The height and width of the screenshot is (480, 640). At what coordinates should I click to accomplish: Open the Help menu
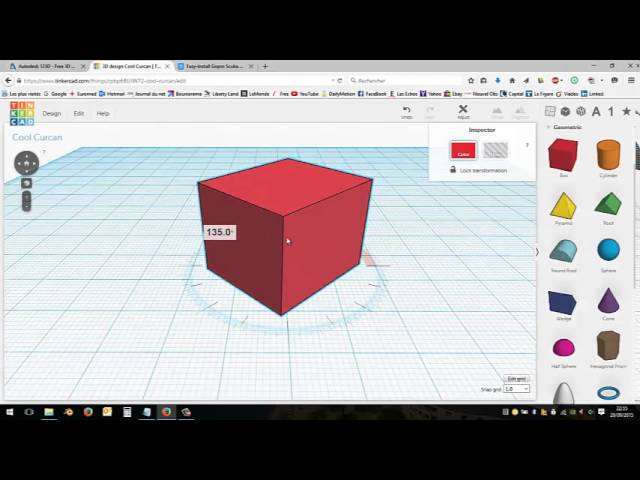pyautogui.click(x=103, y=113)
